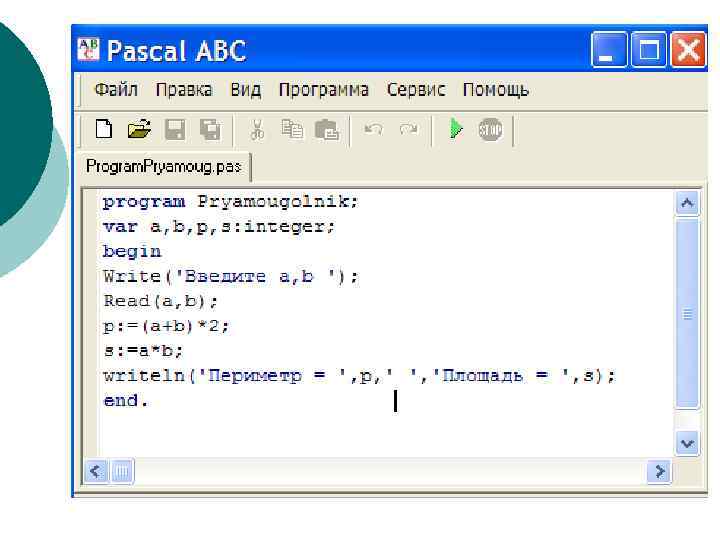The image size is (720, 540).
Task: Click the line 'Read(a,b);'
Action: [160, 301]
